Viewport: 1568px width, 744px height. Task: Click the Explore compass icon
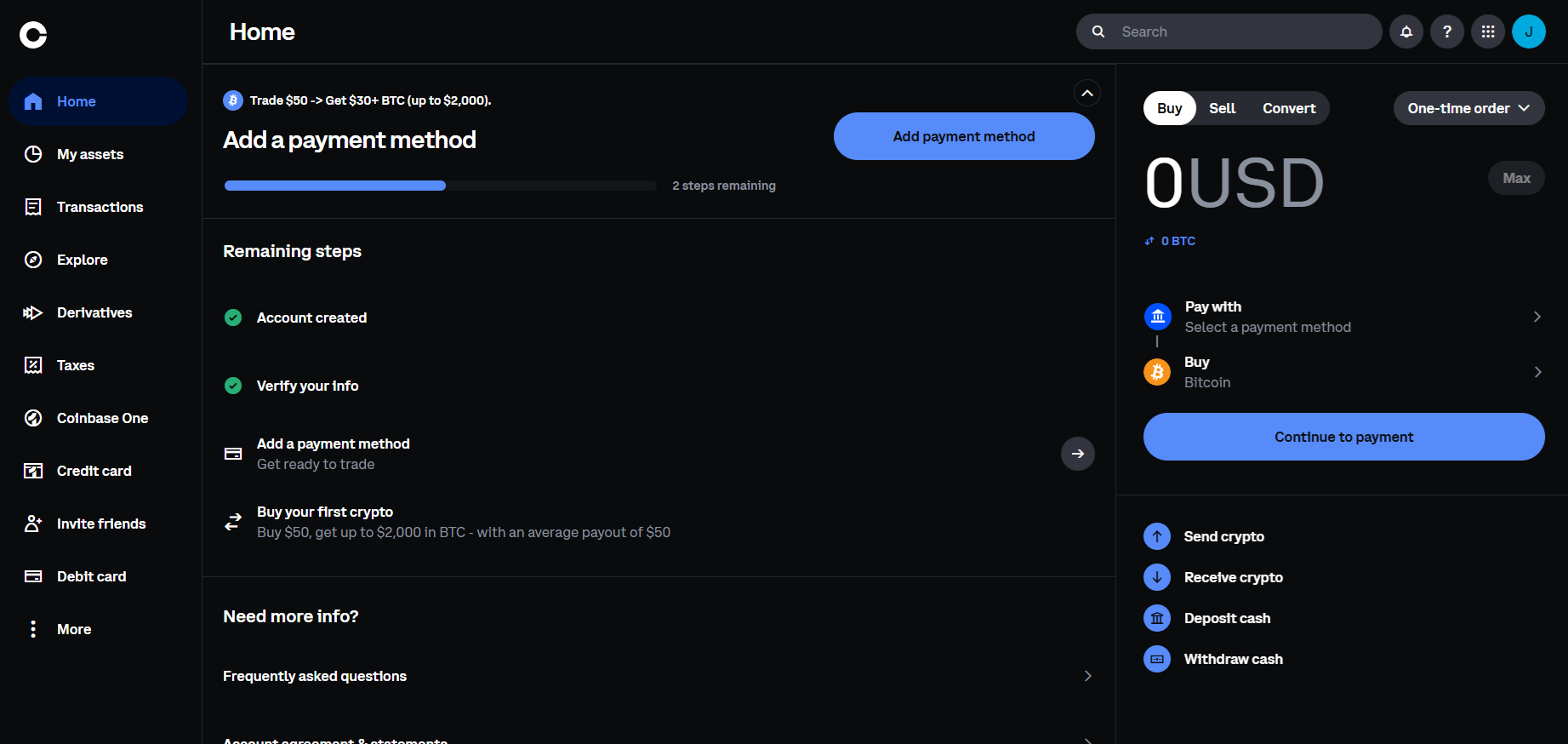33,260
